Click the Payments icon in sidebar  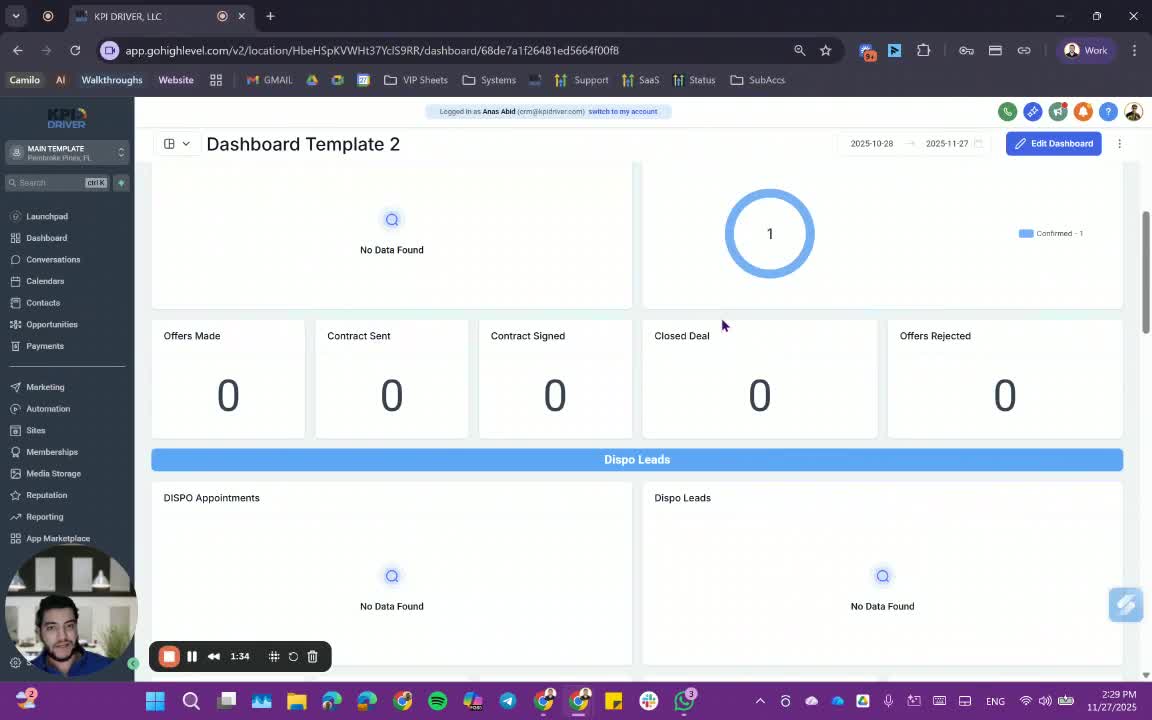coord(15,346)
